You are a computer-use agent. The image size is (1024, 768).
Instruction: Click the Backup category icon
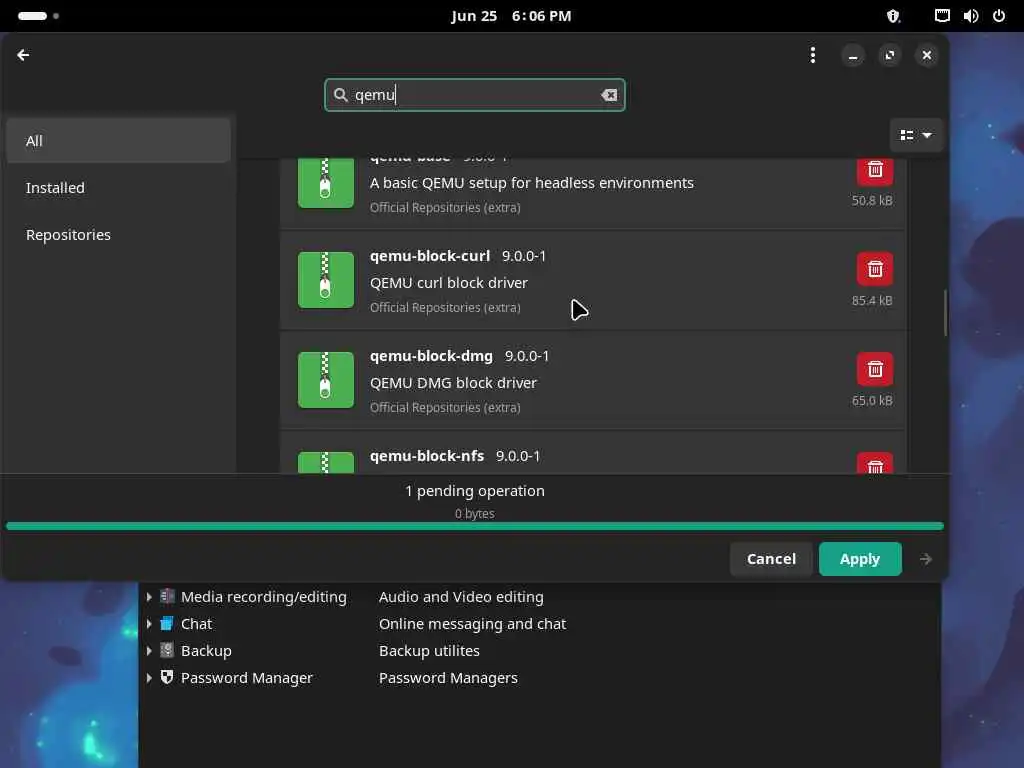[167, 650]
